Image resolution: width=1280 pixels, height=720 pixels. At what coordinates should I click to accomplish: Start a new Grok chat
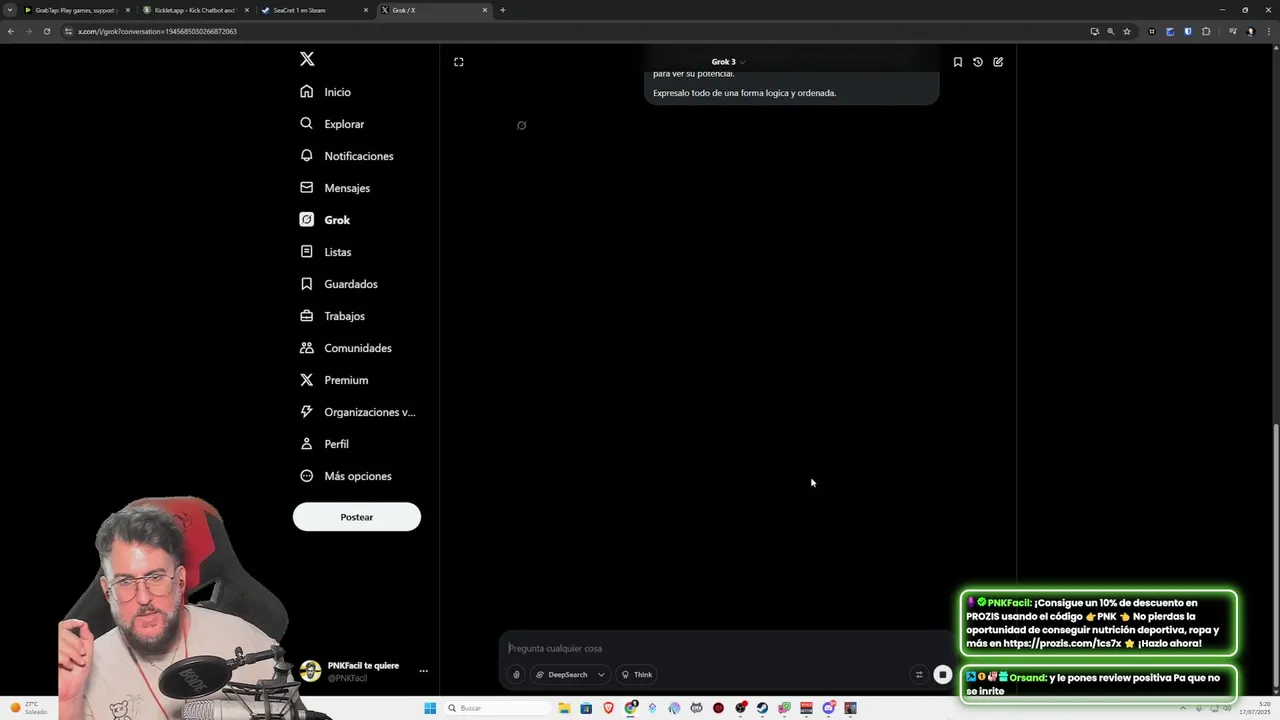[x=998, y=62]
